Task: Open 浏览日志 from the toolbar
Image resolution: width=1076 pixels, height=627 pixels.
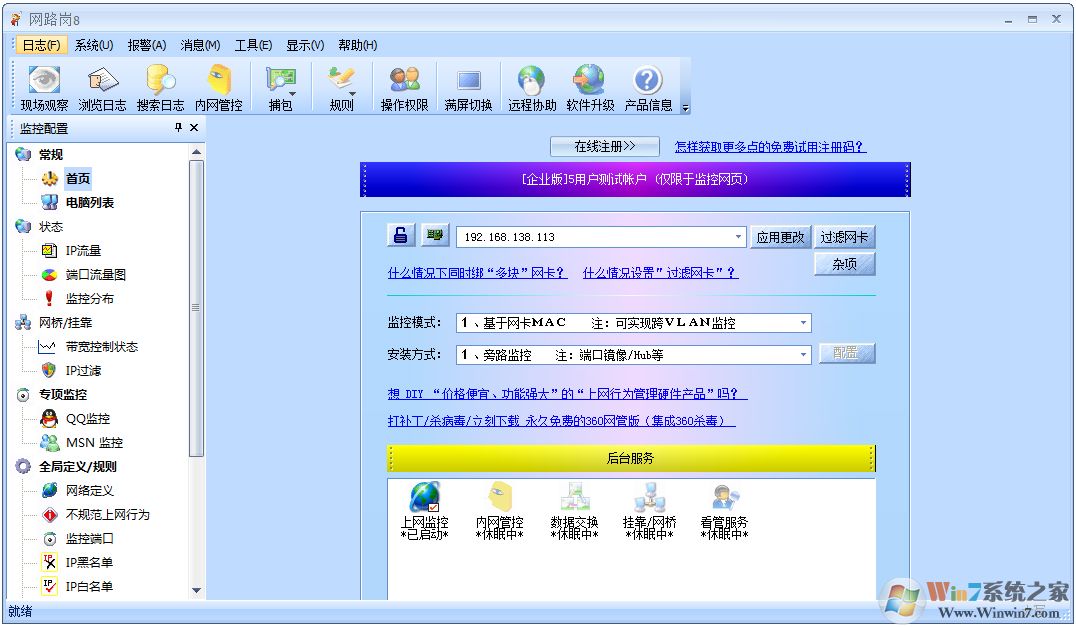Action: (101, 85)
